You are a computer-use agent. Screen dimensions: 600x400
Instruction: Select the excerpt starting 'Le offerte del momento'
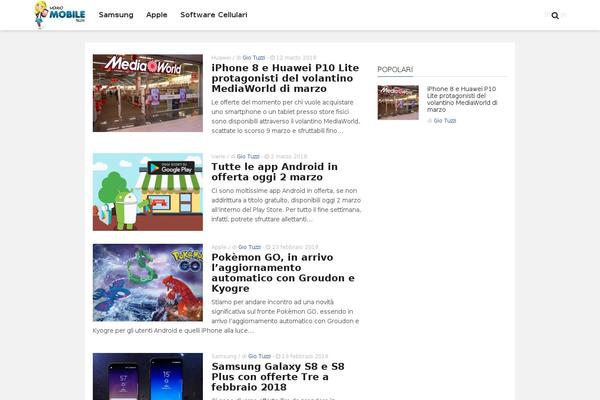(285, 116)
